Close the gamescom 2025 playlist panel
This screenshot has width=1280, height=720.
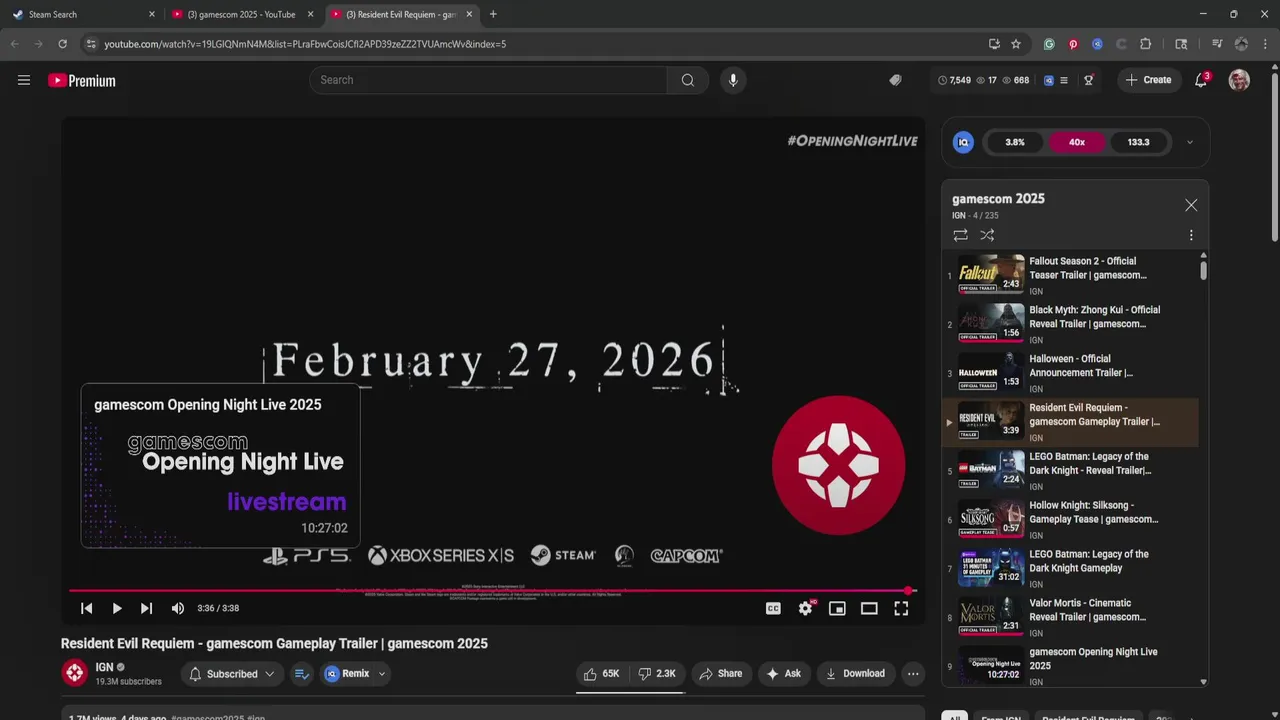1191,205
